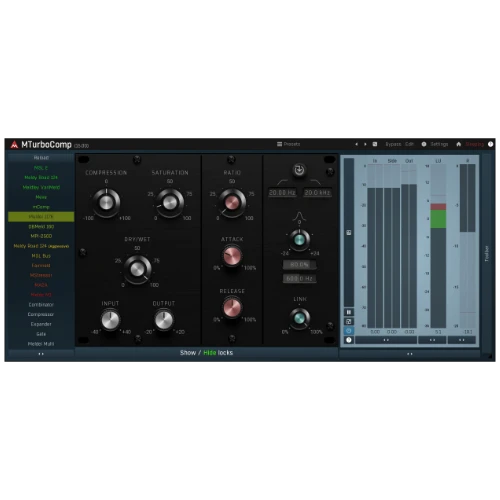Image resolution: width=500 pixels, height=500 pixels.
Task: Click the question mark help icon in the title bar
Action: pos(490,144)
